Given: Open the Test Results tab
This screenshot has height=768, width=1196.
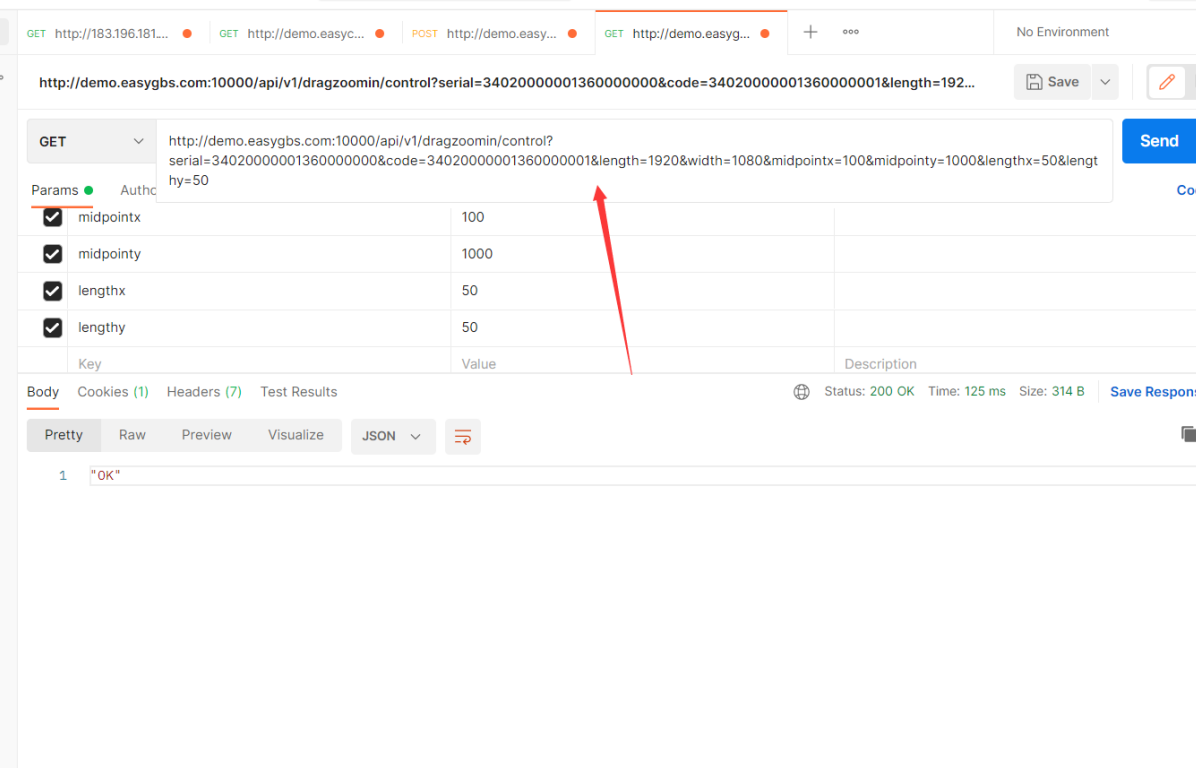Looking at the screenshot, I should point(298,392).
